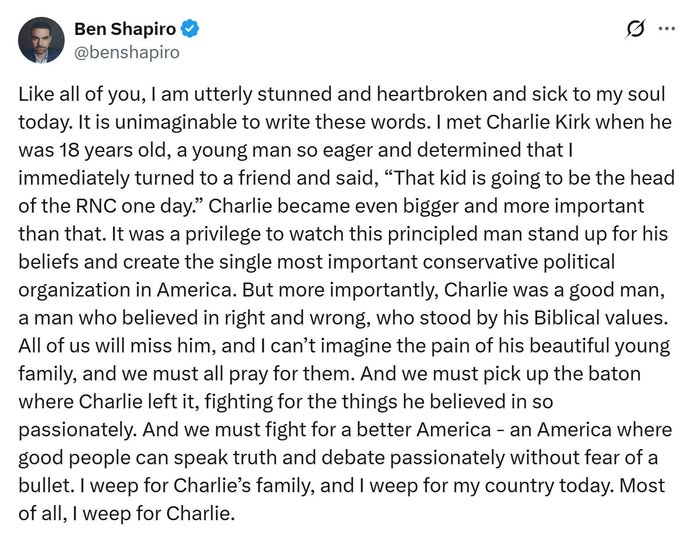Click the Ben Shapiro display name
Viewport: 695px width, 540px height.
(125, 28)
